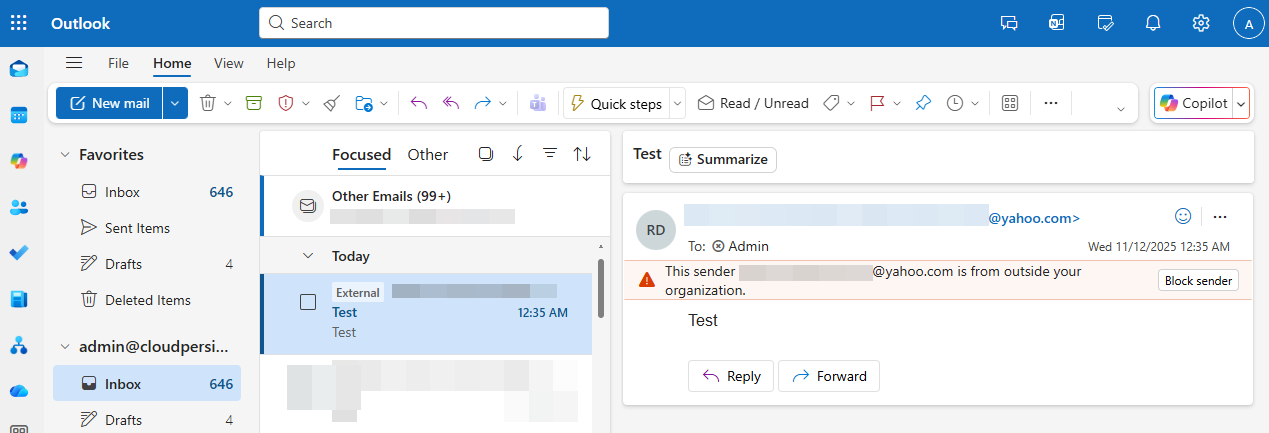Open notifications via the bell icon
Viewport: 1269px width, 433px height.
tap(1153, 23)
